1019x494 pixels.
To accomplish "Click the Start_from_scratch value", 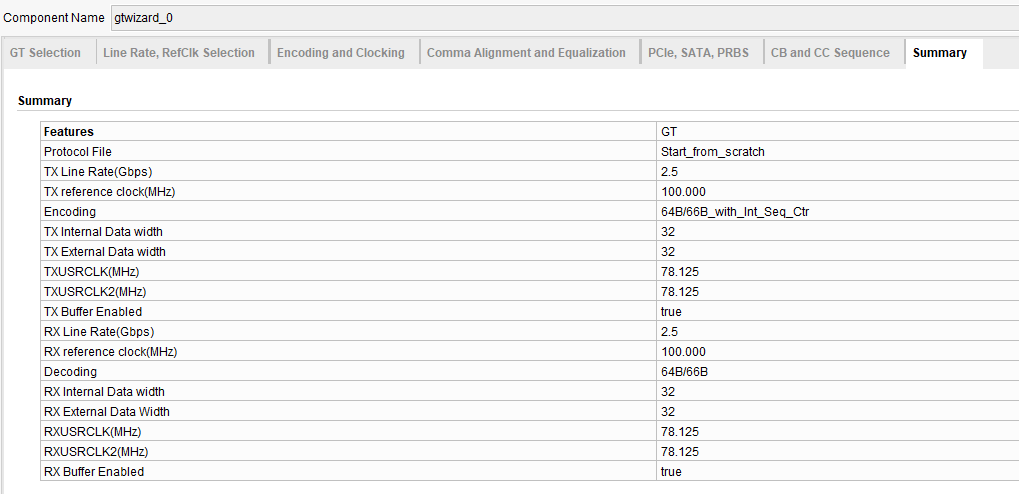I will point(713,152).
